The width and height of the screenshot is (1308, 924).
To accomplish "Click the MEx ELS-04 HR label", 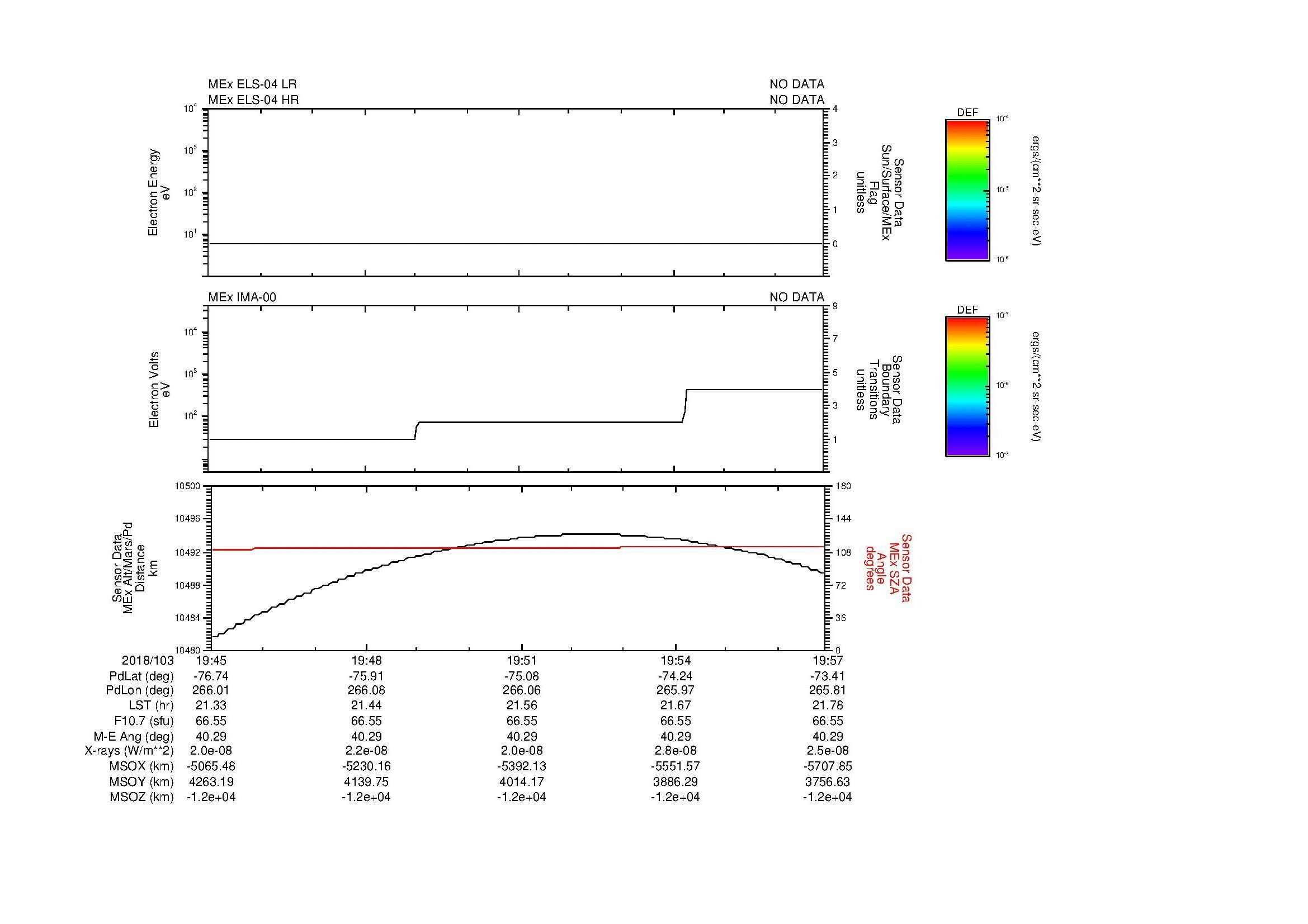I will pos(253,99).
